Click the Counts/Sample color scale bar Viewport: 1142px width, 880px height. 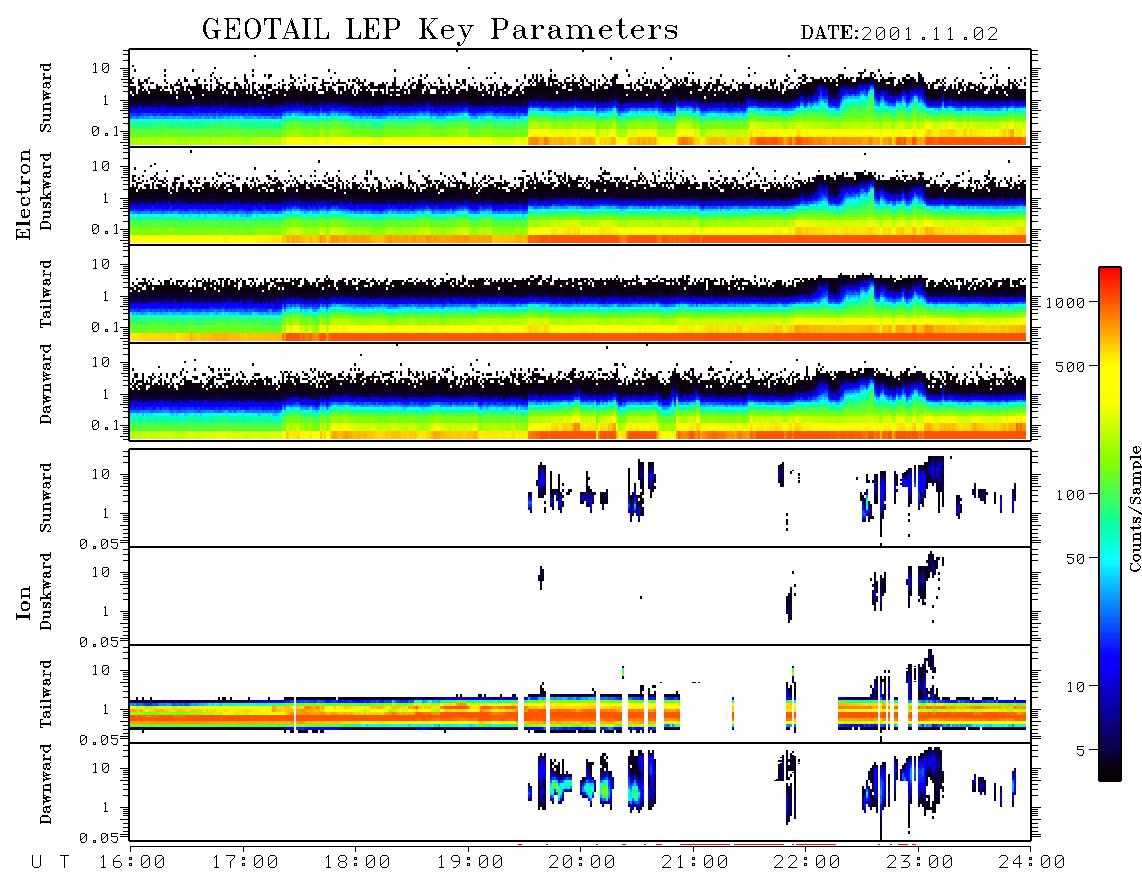1110,524
